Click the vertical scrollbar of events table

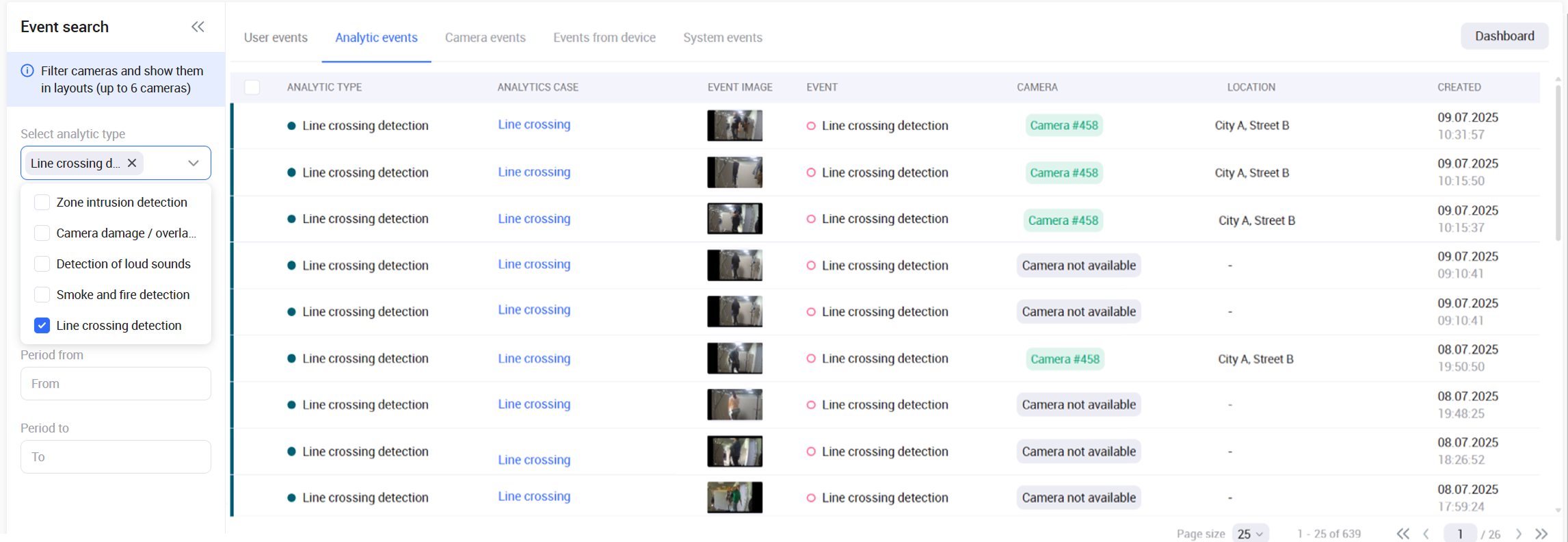click(x=1558, y=164)
